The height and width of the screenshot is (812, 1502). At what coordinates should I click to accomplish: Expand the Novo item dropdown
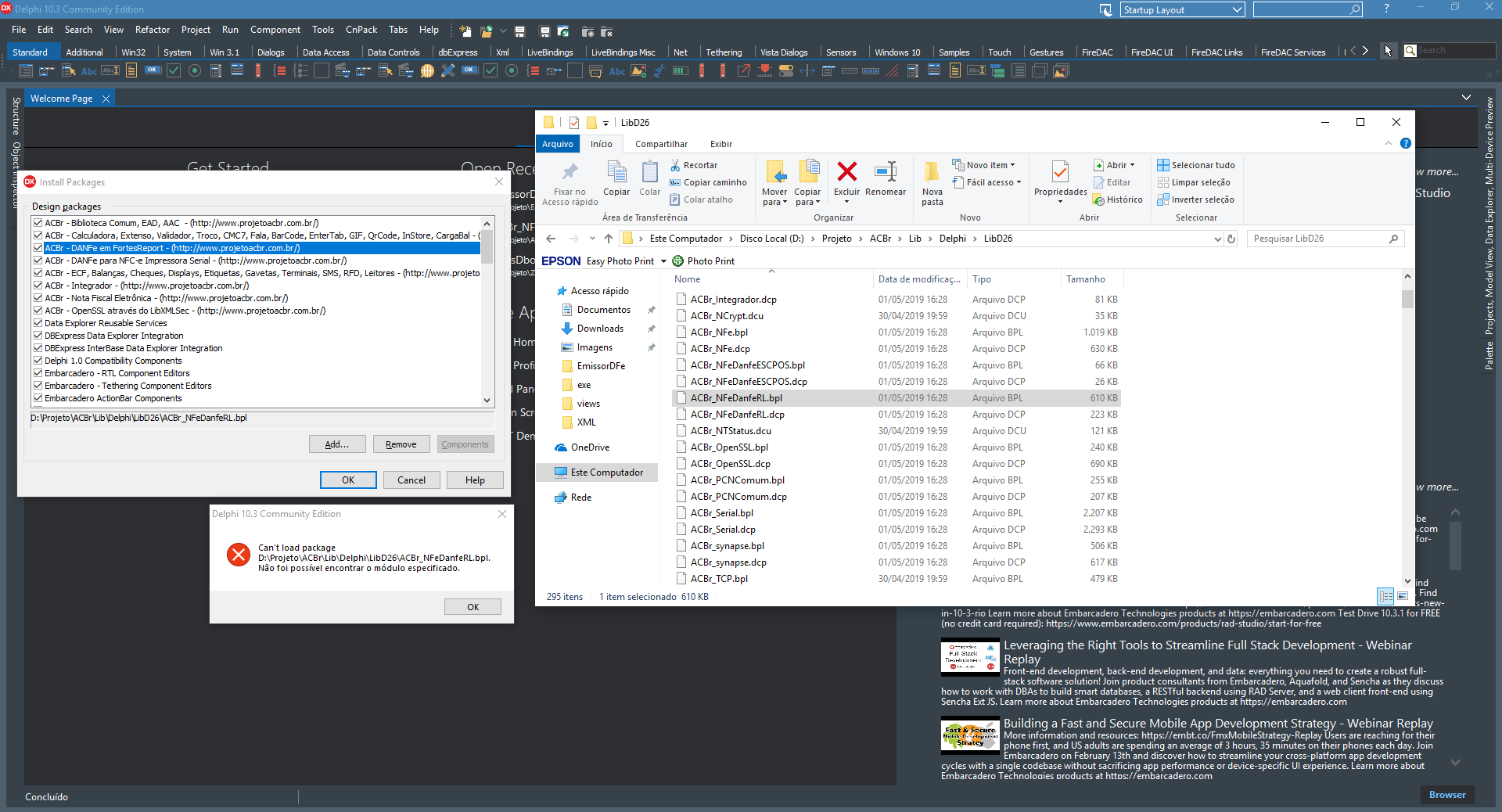pyautogui.click(x=1012, y=165)
